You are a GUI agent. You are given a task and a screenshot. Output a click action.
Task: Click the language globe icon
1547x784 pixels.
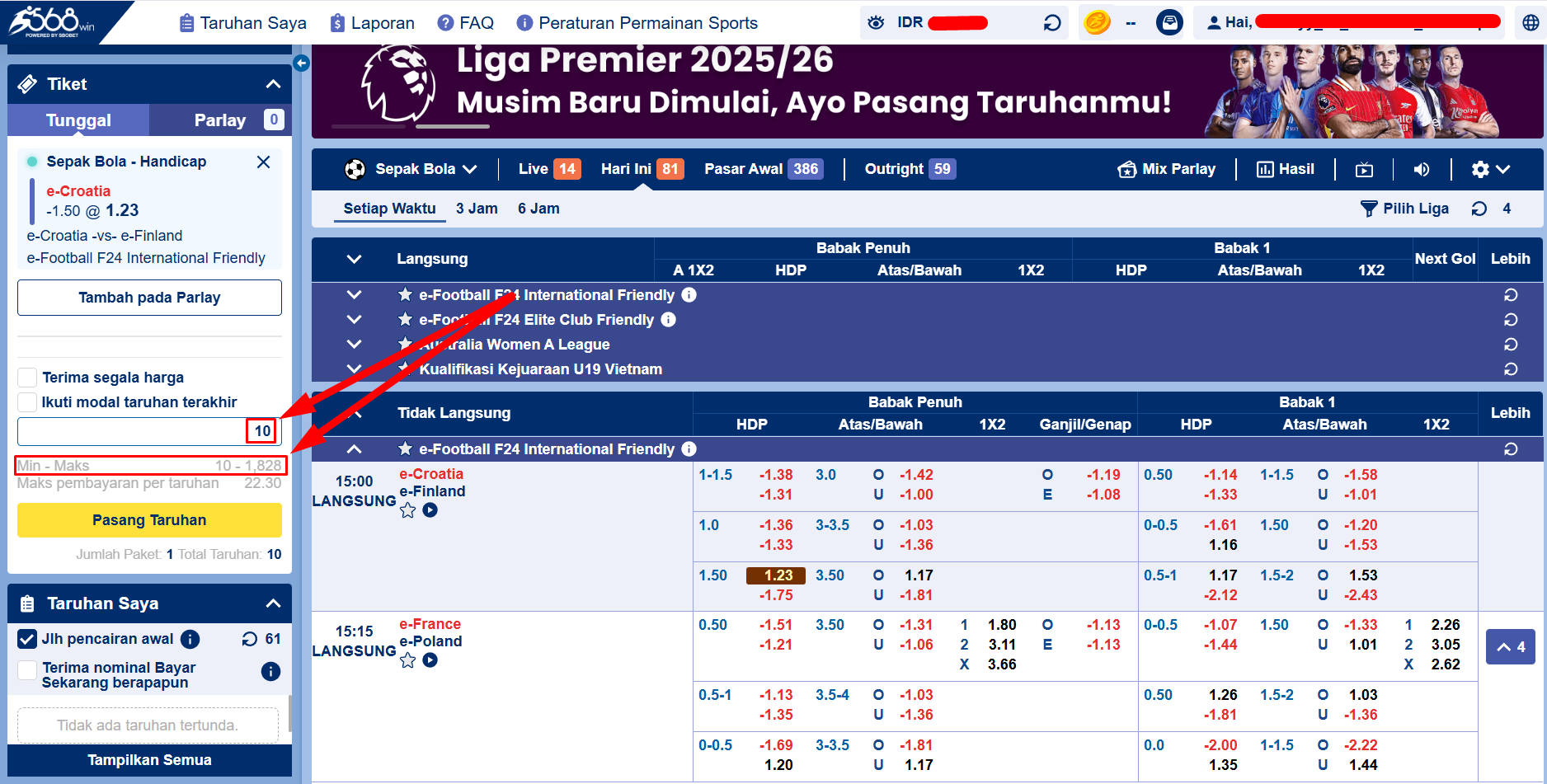pyautogui.click(x=1531, y=23)
